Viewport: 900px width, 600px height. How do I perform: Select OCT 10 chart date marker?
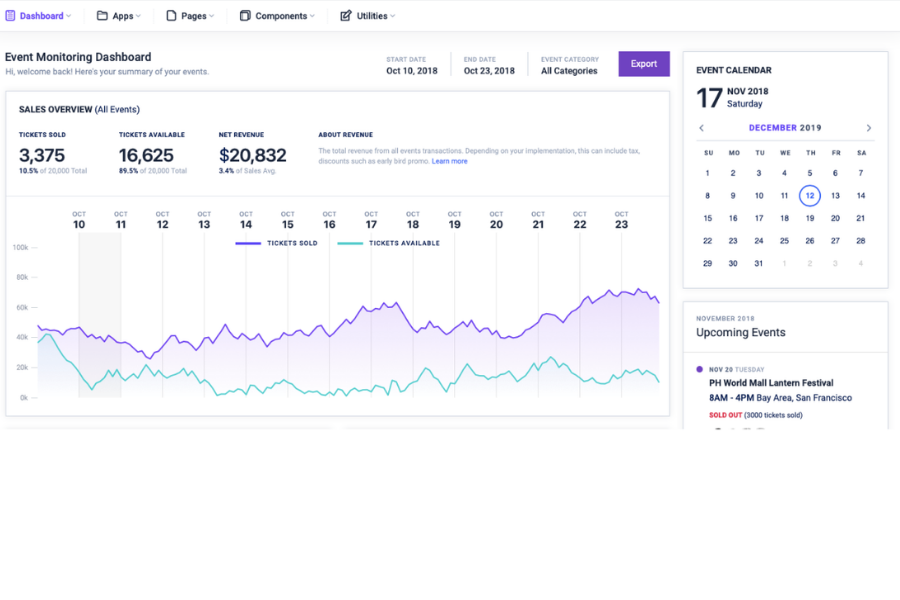tap(79, 220)
